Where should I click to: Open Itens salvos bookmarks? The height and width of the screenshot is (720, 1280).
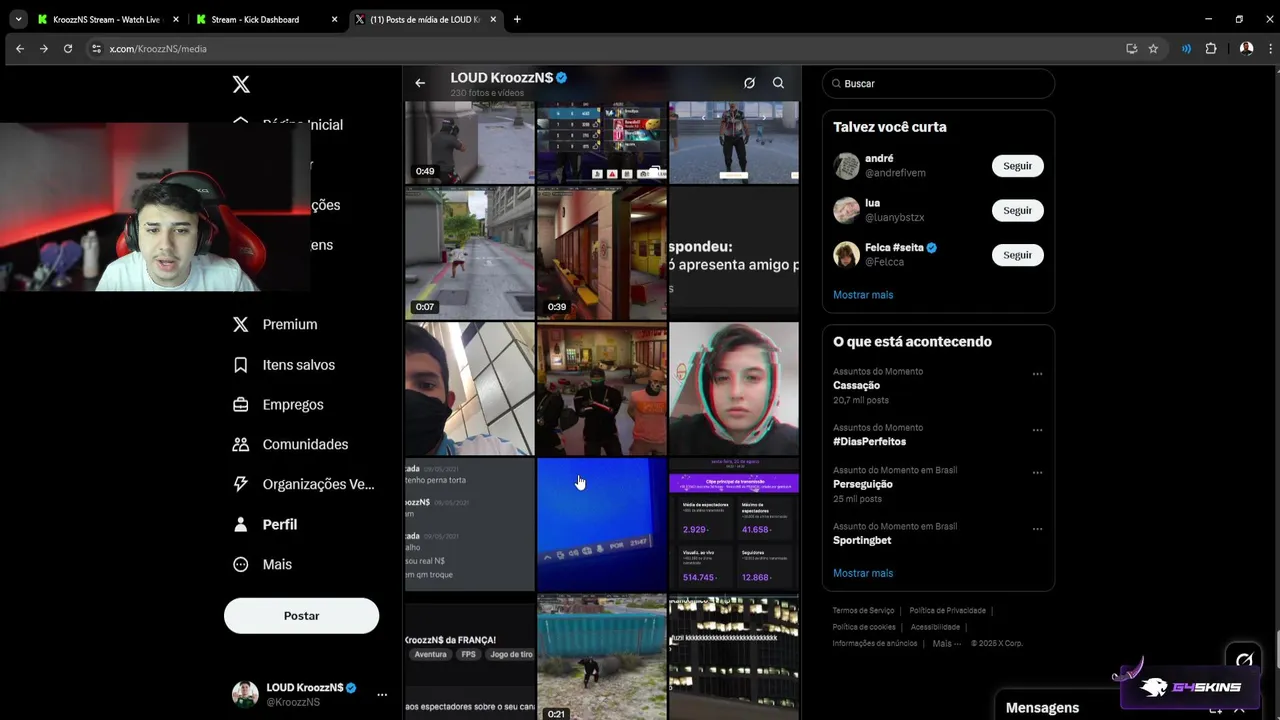[x=284, y=365]
